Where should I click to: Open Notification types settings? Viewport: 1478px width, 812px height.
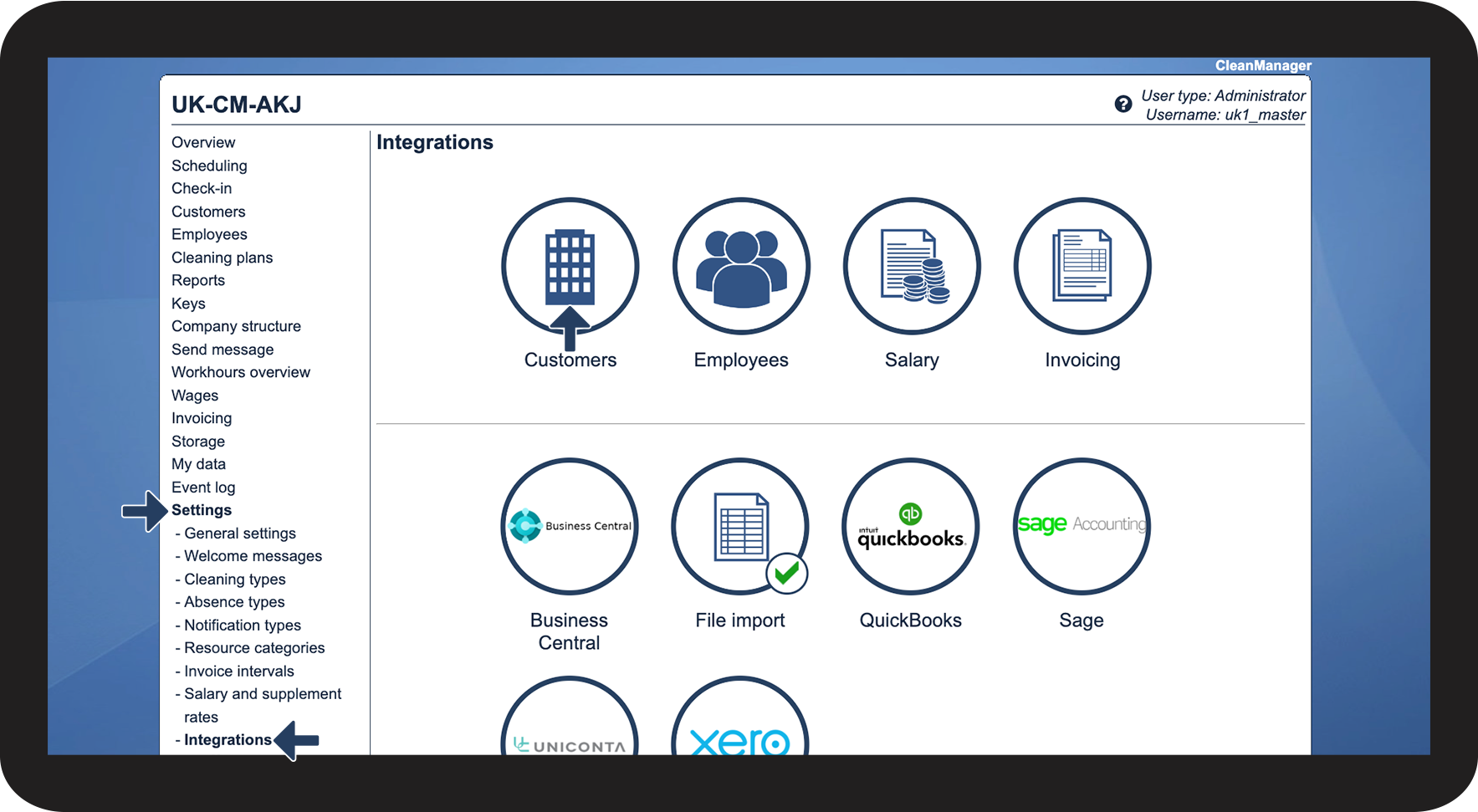click(x=243, y=626)
